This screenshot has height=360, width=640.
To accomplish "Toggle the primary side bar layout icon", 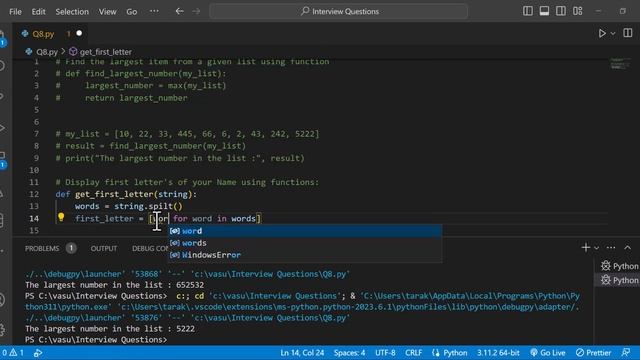I will pyautogui.click(x=527, y=11).
